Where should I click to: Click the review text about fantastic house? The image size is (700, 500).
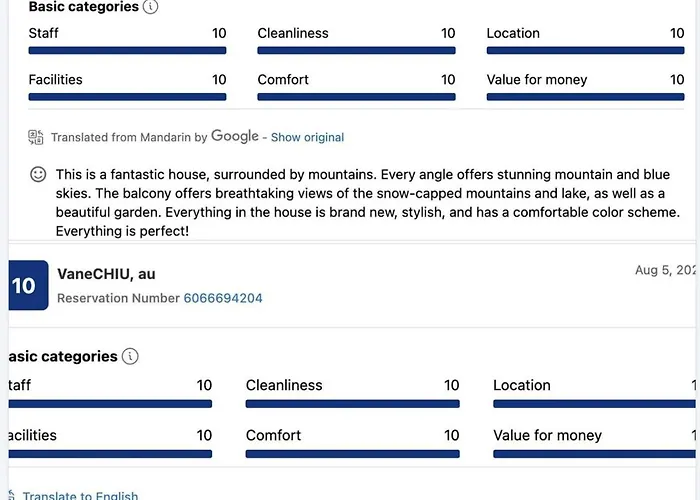[x=368, y=203]
